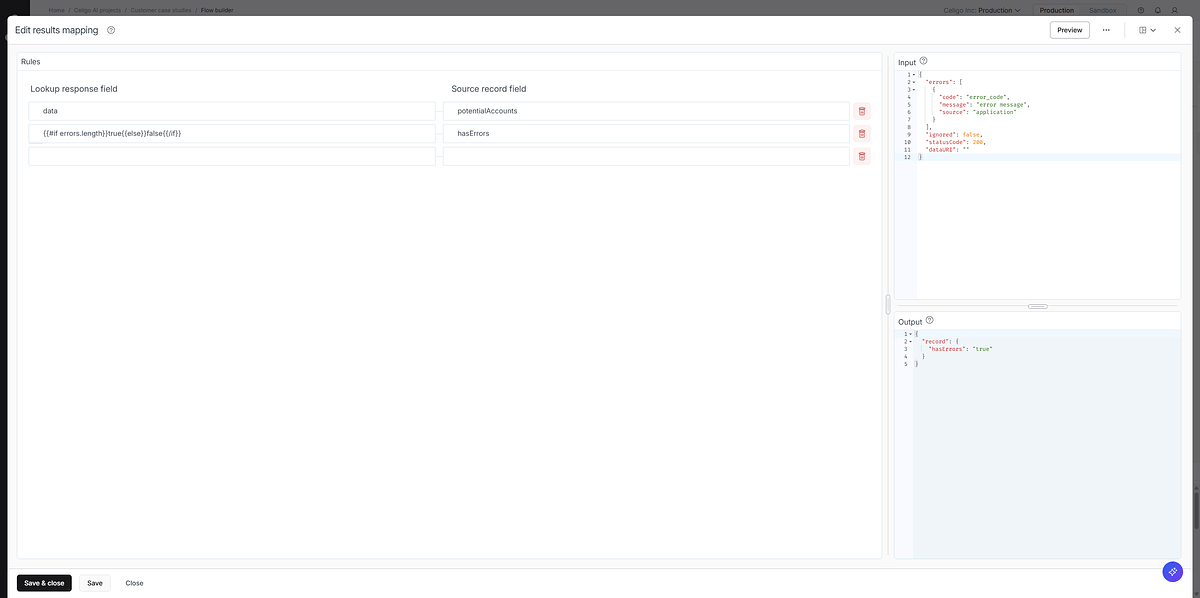Click the "dataURI" line in Input

pyautogui.click(x=948, y=149)
